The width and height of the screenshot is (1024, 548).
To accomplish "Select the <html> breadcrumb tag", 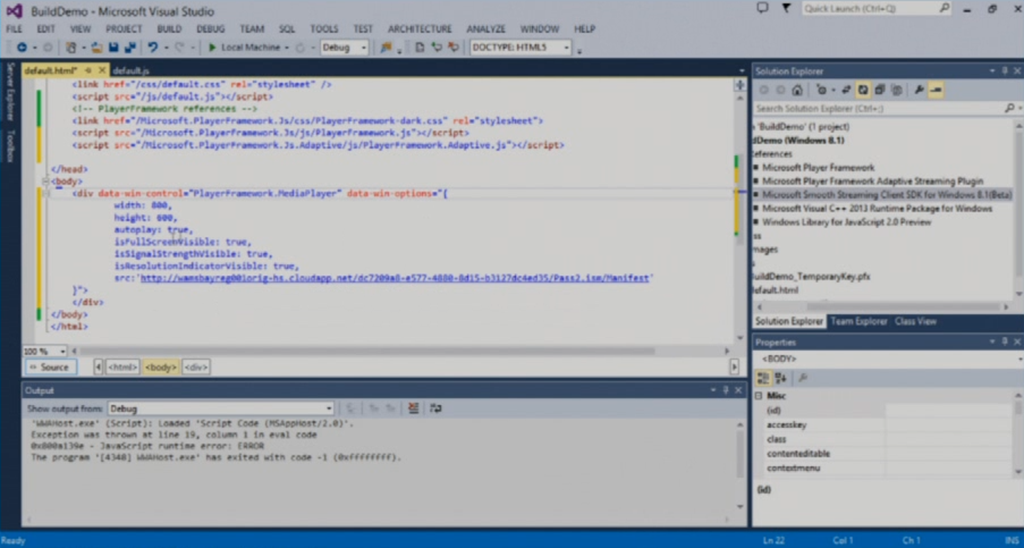I will pyautogui.click(x=123, y=367).
